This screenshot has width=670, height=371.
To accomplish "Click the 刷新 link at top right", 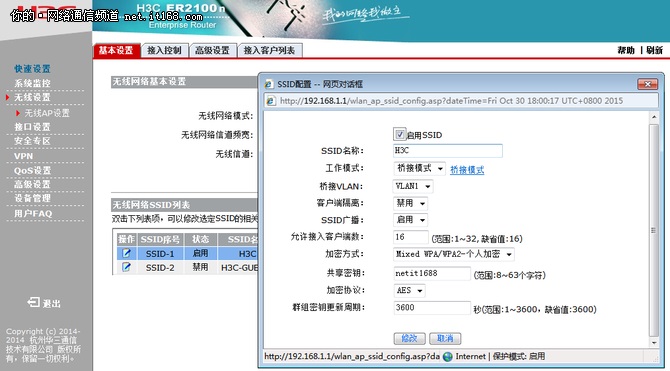I will (654, 50).
